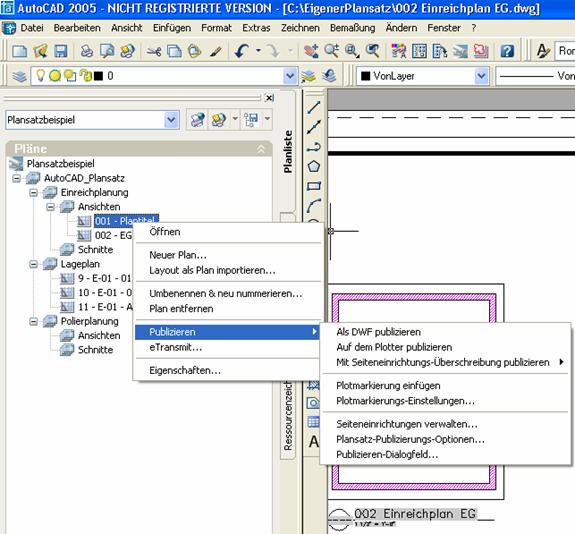Click the Text Style icon with letter A
The image size is (575, 534).
(543, 51)
